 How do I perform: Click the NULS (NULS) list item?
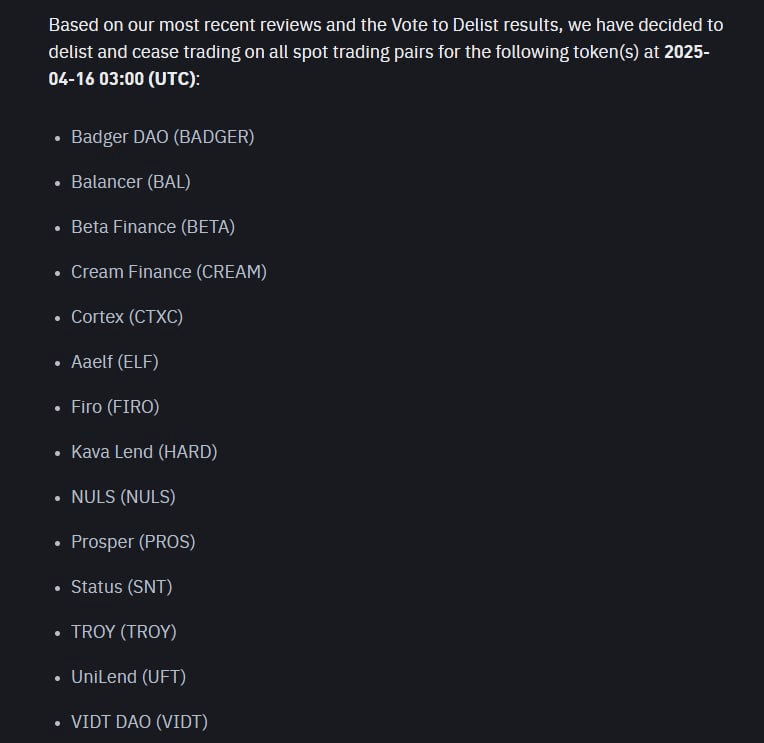tap(123, 497)
